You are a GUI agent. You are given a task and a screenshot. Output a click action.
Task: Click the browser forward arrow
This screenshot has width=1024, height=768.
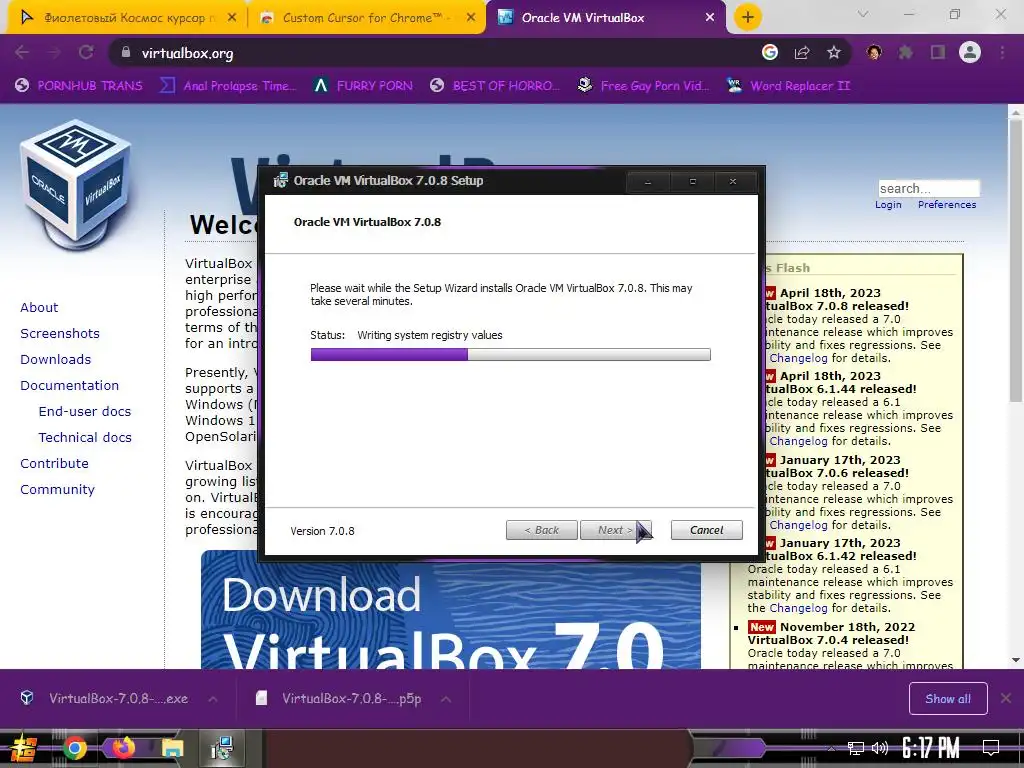coord(54,53)
